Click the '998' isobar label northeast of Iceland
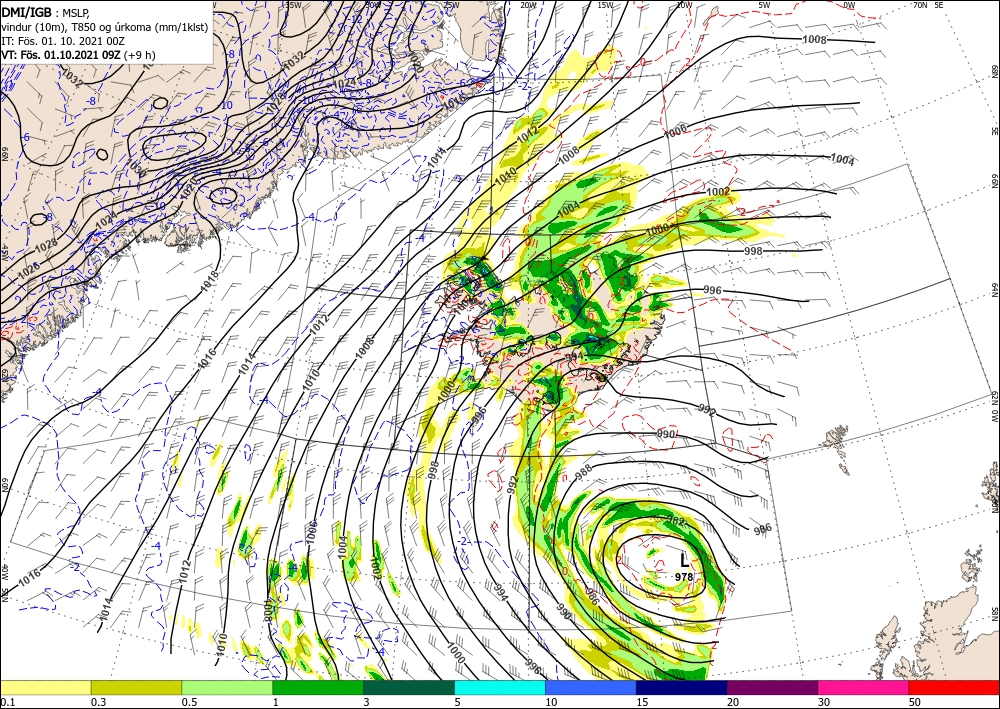 point(753,251)
